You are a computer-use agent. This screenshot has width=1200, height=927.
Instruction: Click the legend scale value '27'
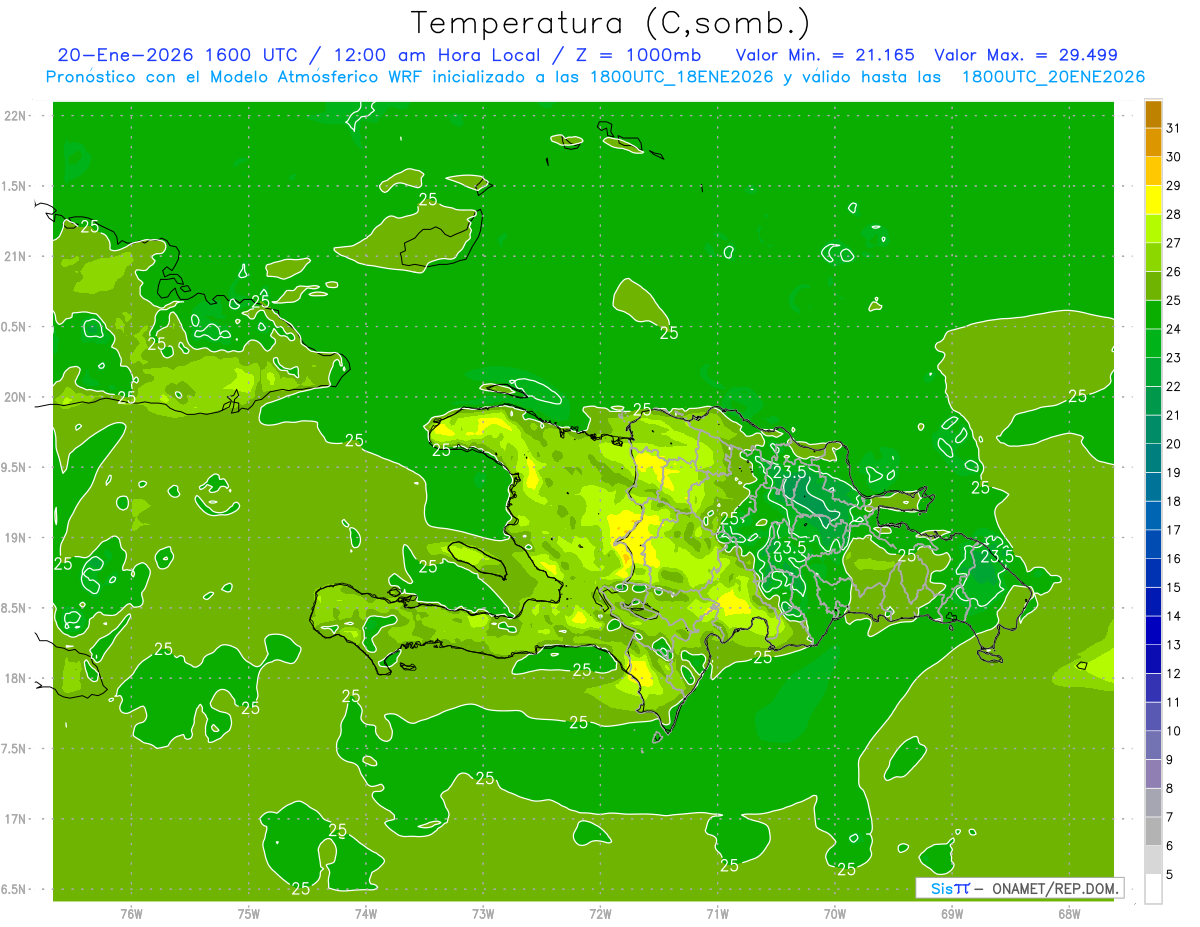[1174, 243]
